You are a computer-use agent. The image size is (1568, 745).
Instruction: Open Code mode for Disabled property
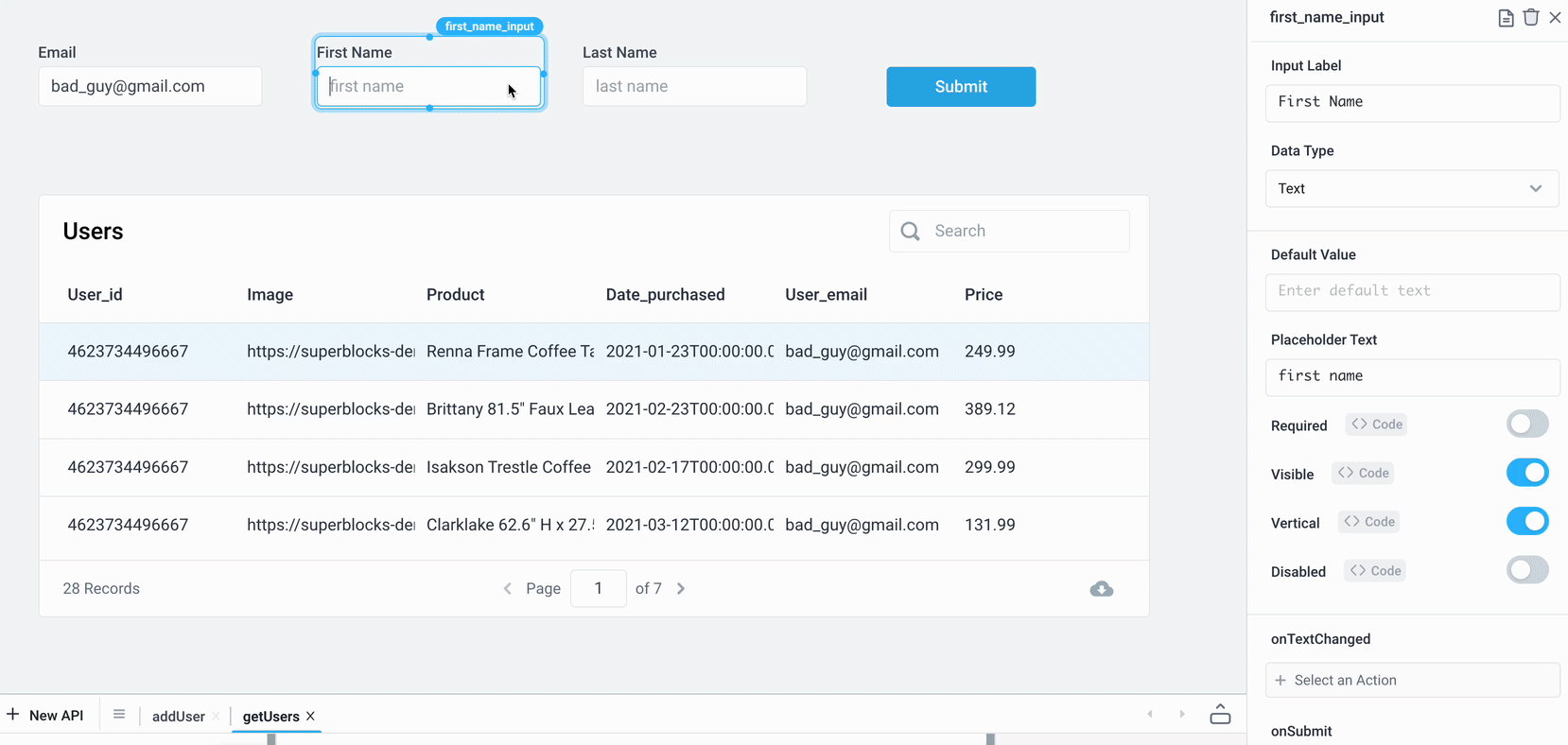(1375, 571)
